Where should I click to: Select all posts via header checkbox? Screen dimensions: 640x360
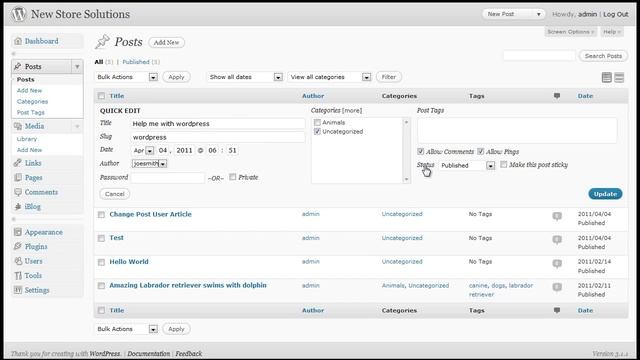click(101, 96)
